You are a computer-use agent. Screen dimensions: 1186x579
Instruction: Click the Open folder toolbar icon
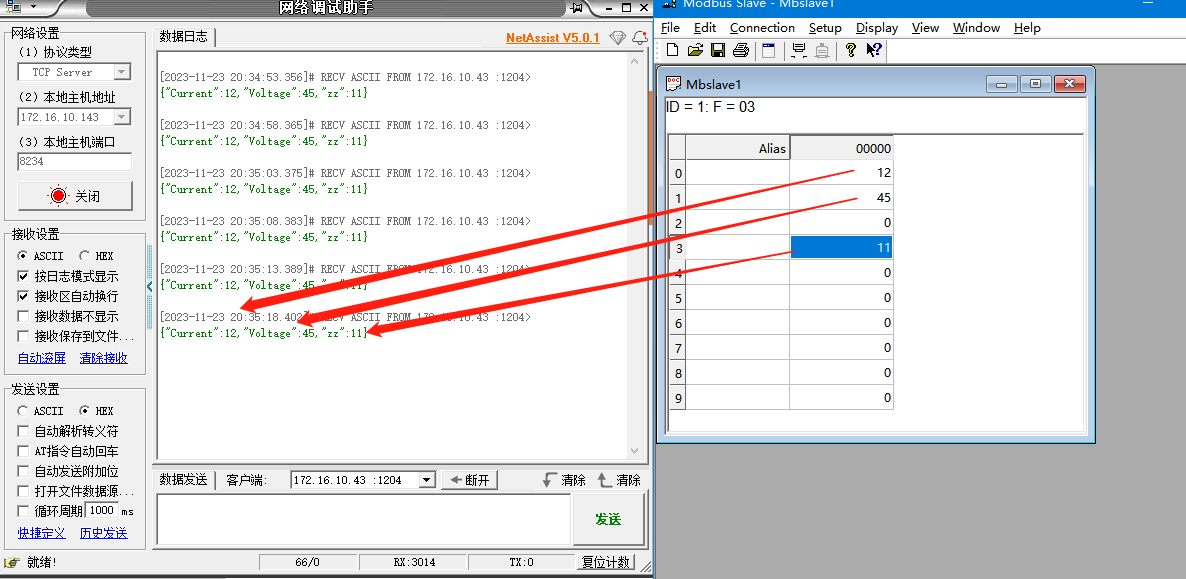[x=695, y=50]
